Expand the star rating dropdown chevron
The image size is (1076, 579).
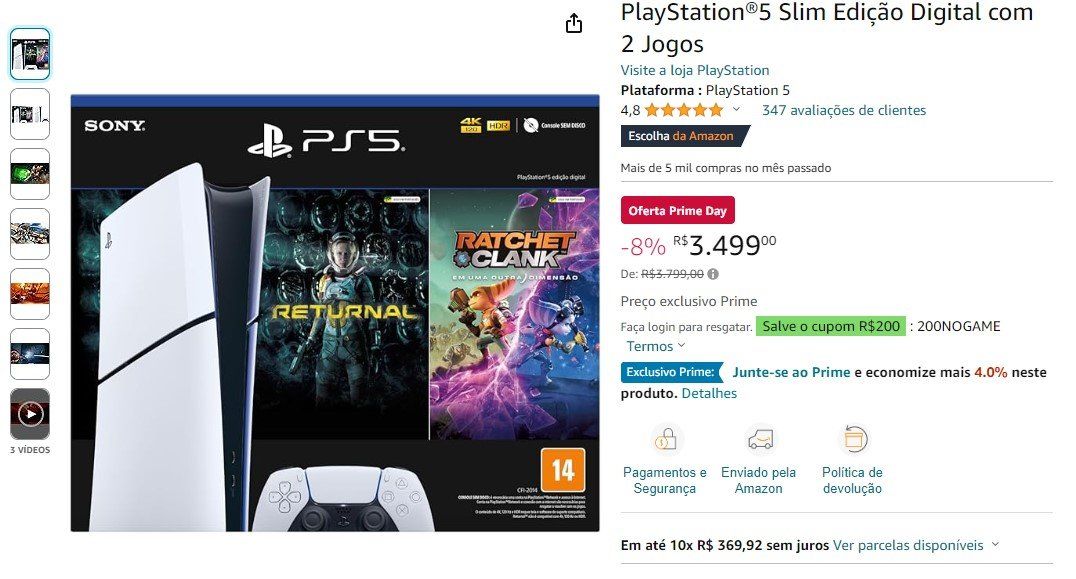click(x=736, y=109)
